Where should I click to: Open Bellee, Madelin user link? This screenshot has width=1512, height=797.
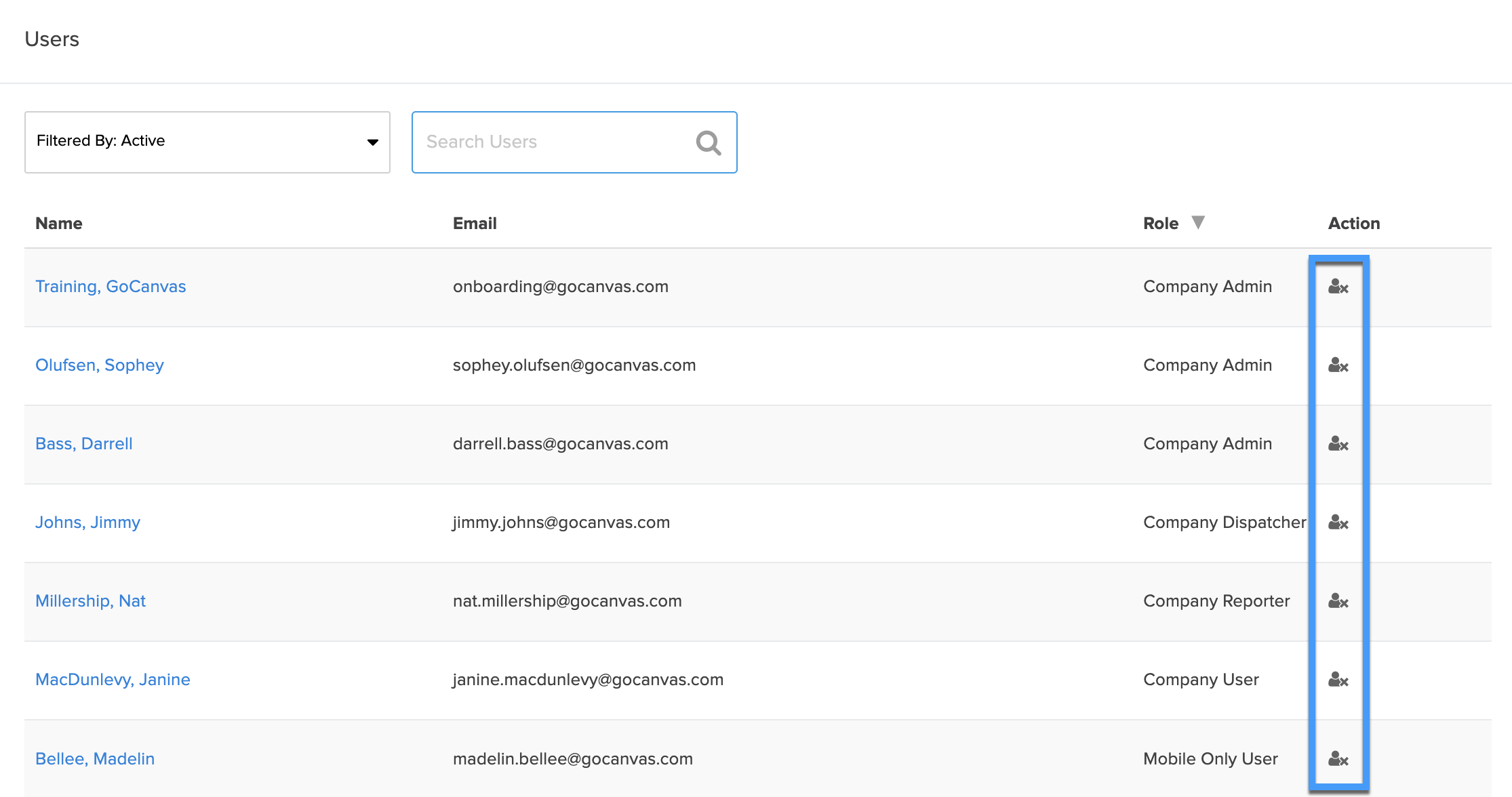tap(95, 758)
